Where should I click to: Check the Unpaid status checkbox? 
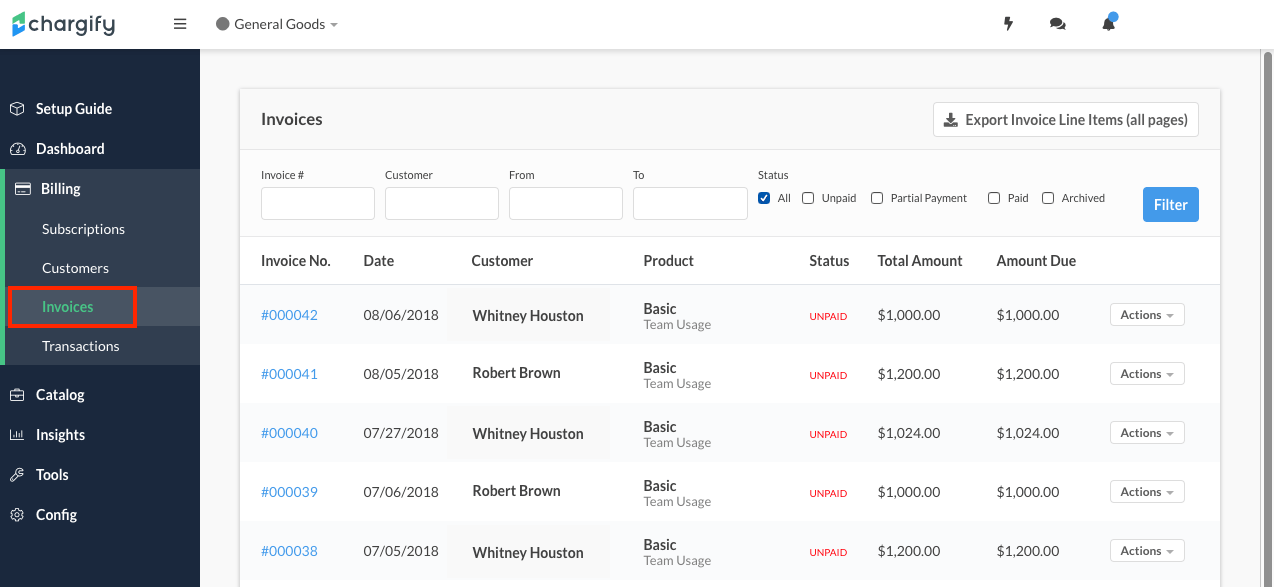click(x=808, y=198)
